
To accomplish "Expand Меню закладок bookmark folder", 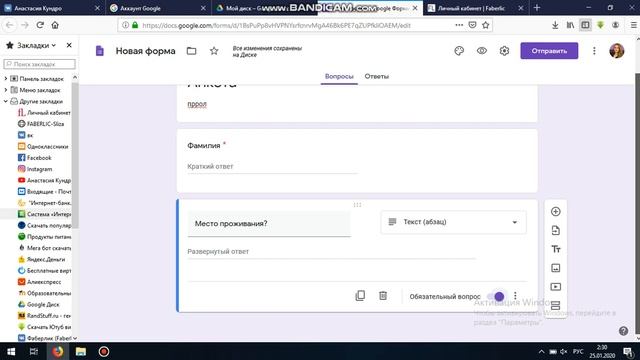I will (6, 90).
